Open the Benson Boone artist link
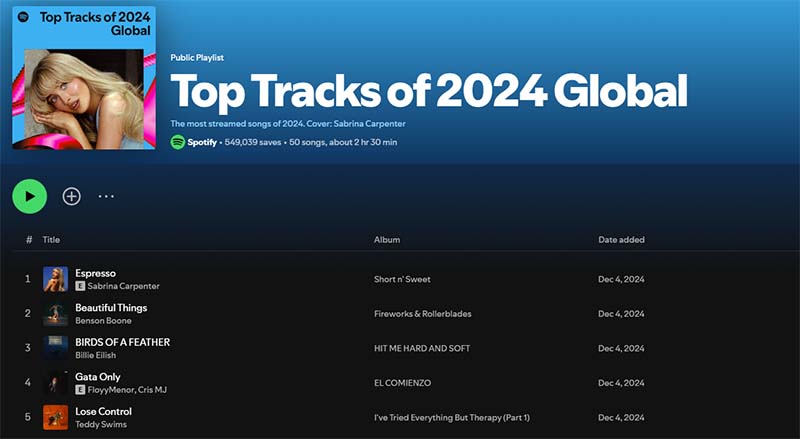This screenshot has height=439, width=800. click(x=104, y=321)
